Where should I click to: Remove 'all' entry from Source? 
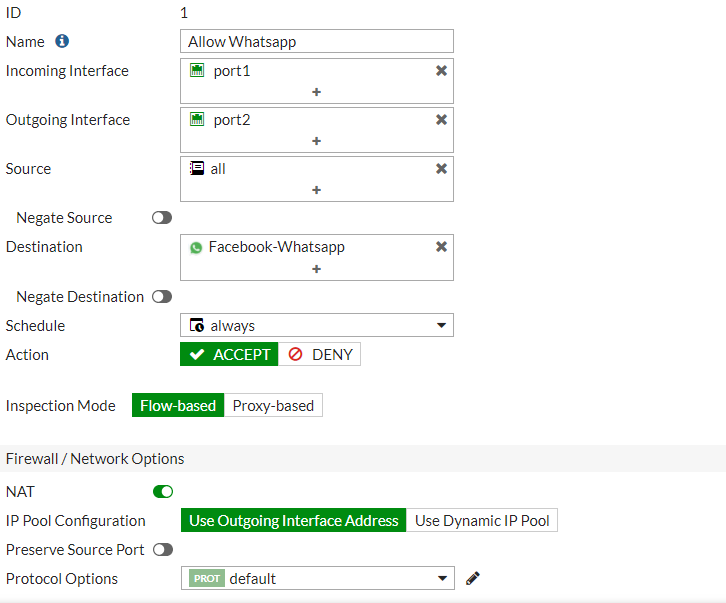441,169
